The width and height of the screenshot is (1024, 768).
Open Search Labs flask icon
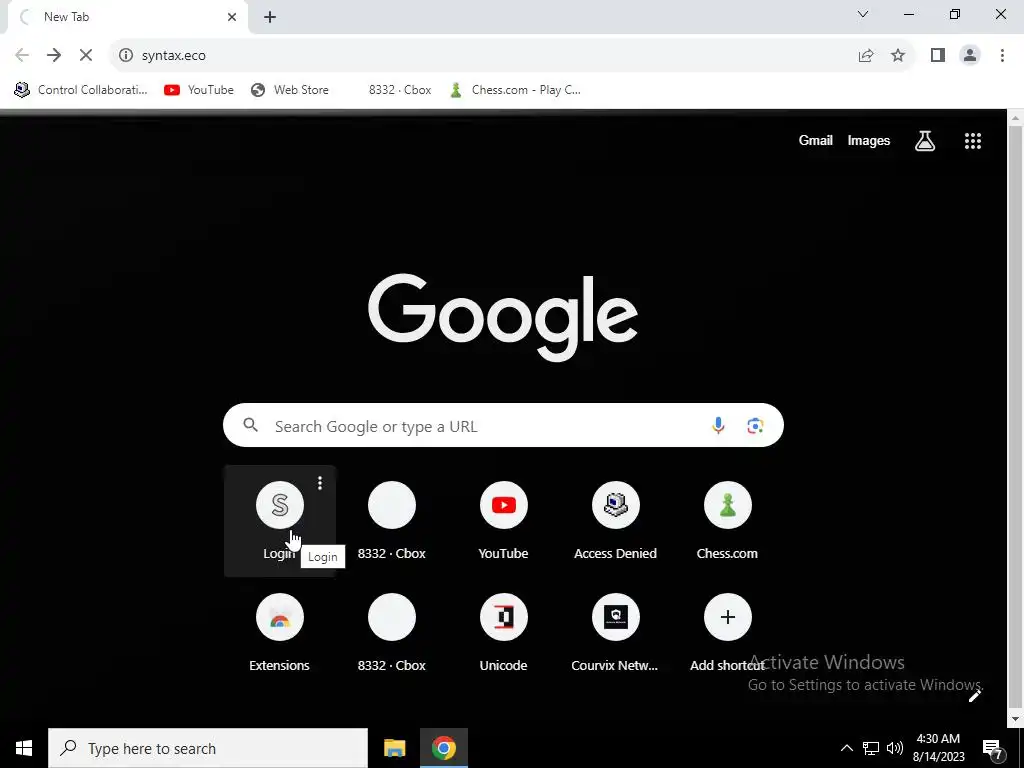tap(925, 140)
